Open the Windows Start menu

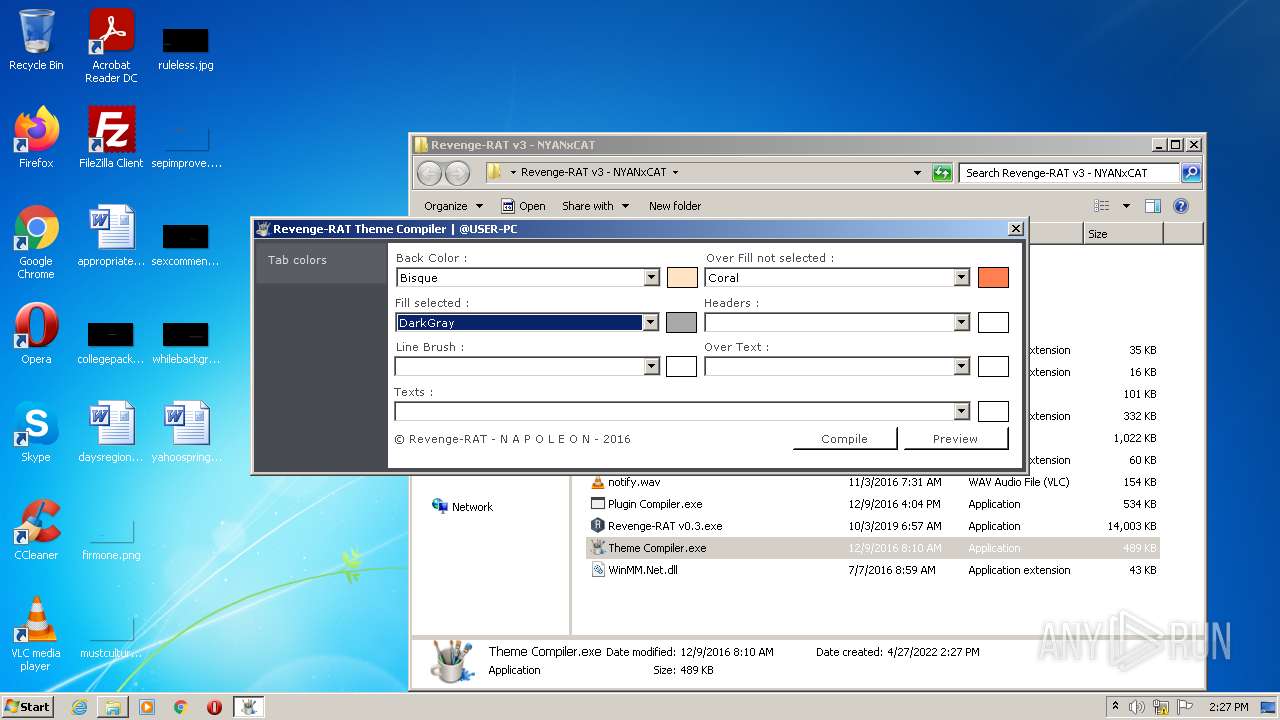pyautogui.click(x=28, y=707)
